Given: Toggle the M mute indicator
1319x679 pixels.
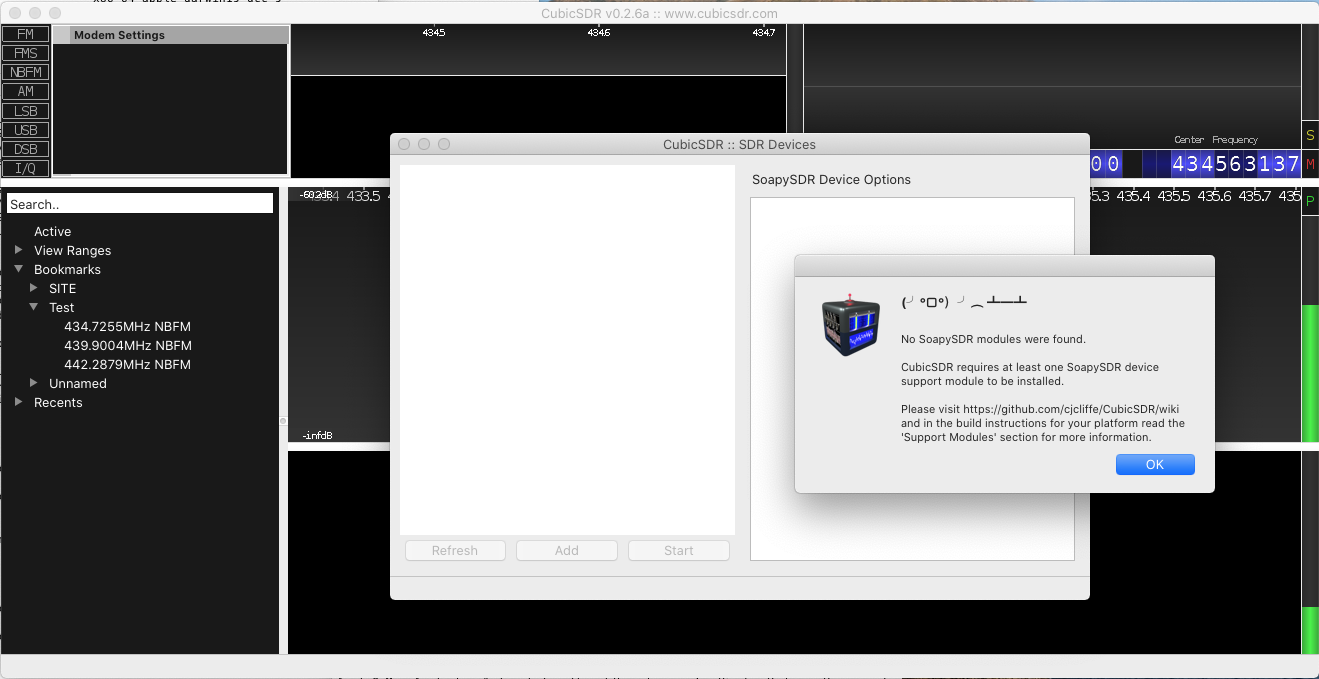Looking at the screenshot, I should 1310,163.
